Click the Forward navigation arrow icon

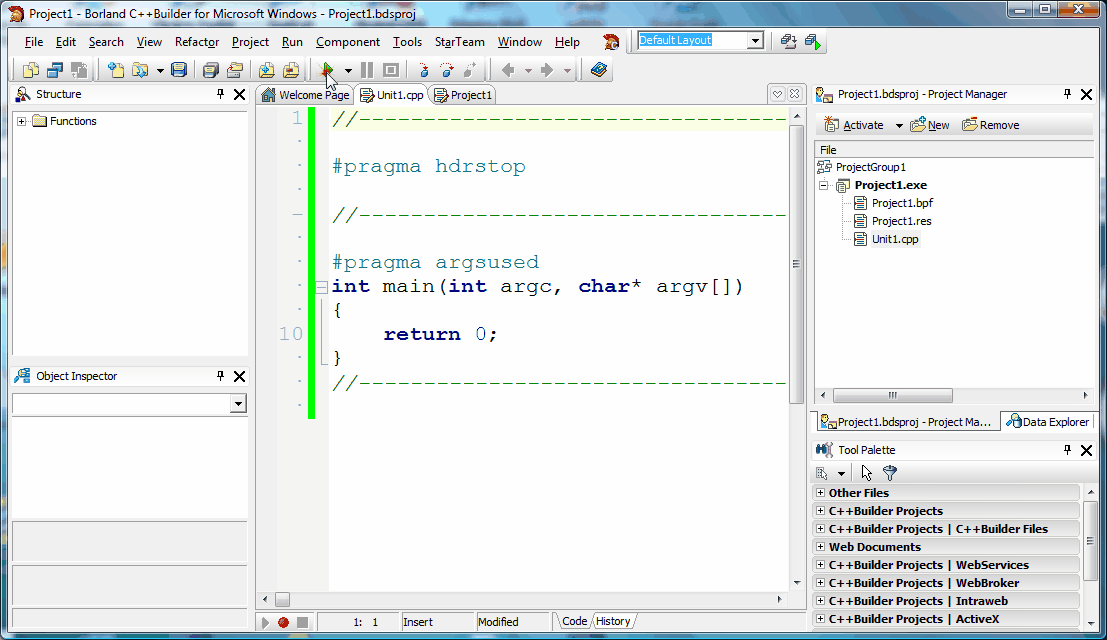547,70
